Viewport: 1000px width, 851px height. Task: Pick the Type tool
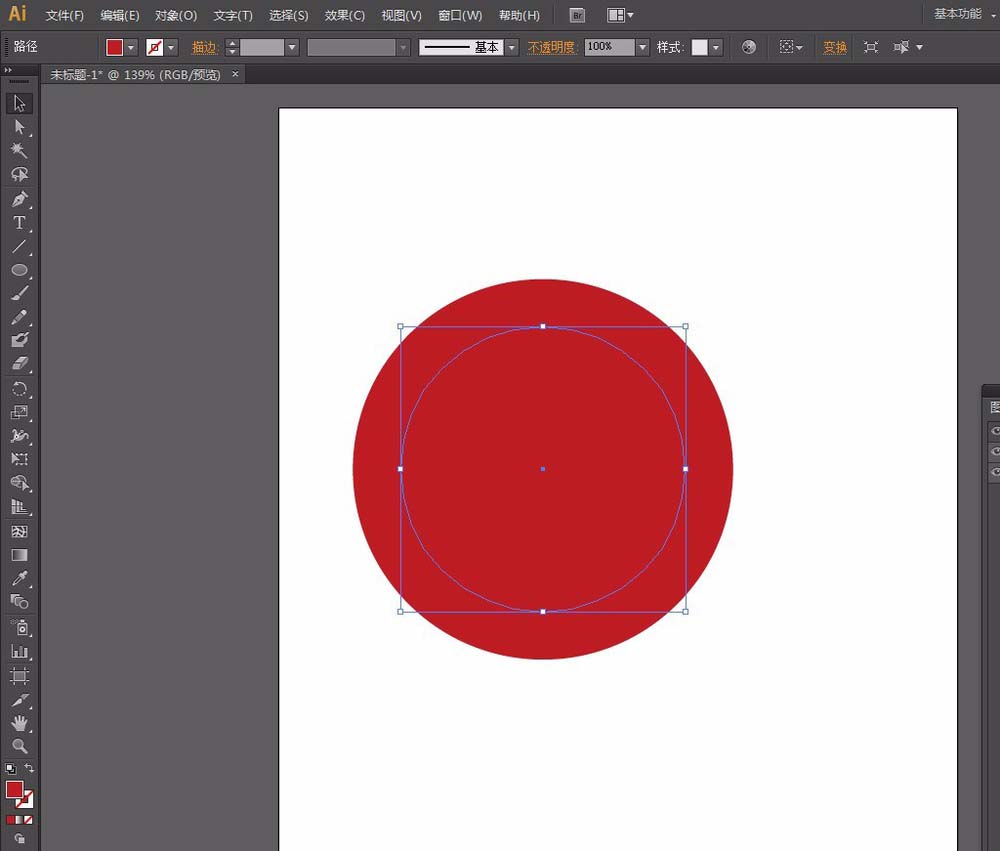tap(19, 223)
